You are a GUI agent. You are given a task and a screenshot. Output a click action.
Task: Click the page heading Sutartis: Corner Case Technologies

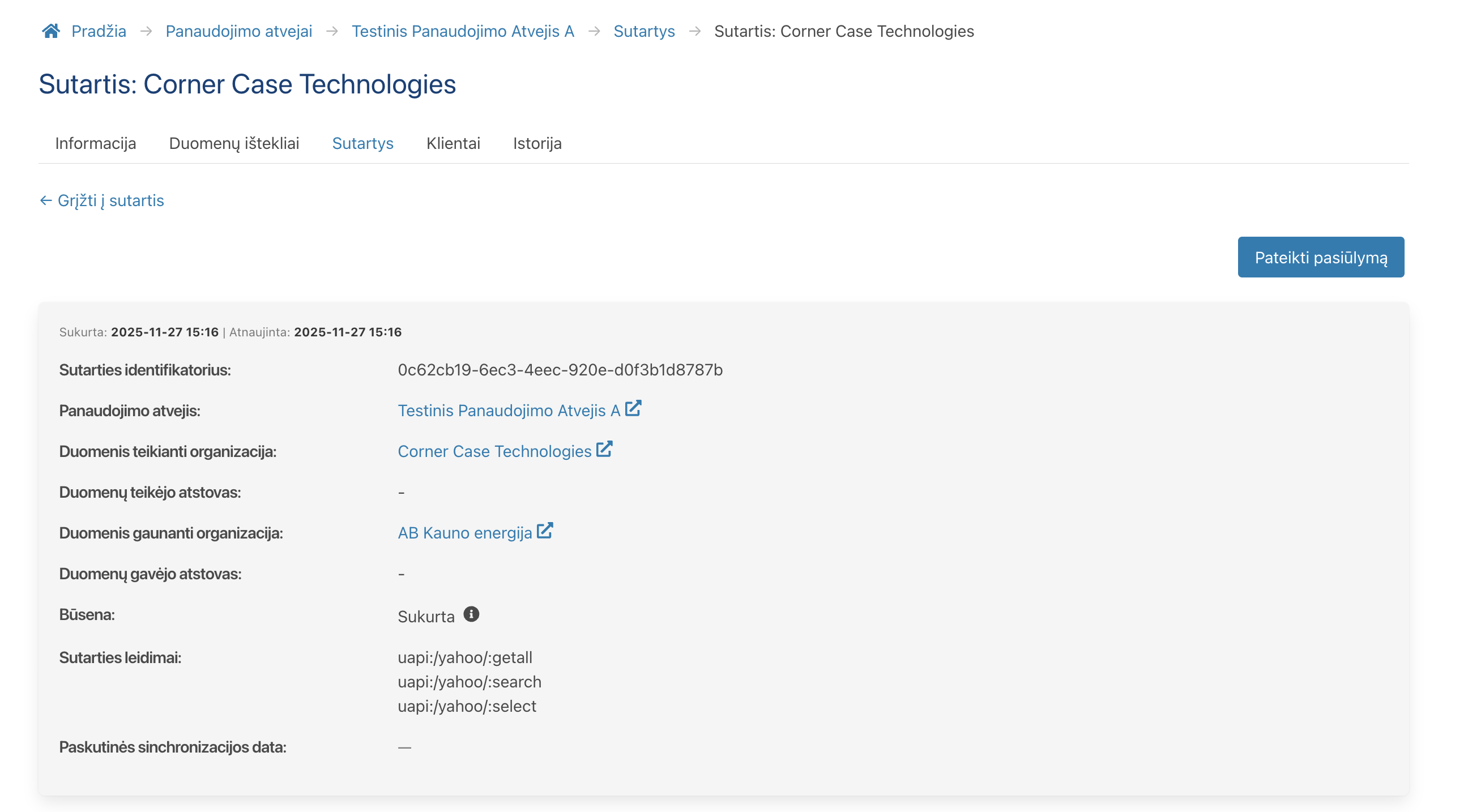[x=247, y=84]
